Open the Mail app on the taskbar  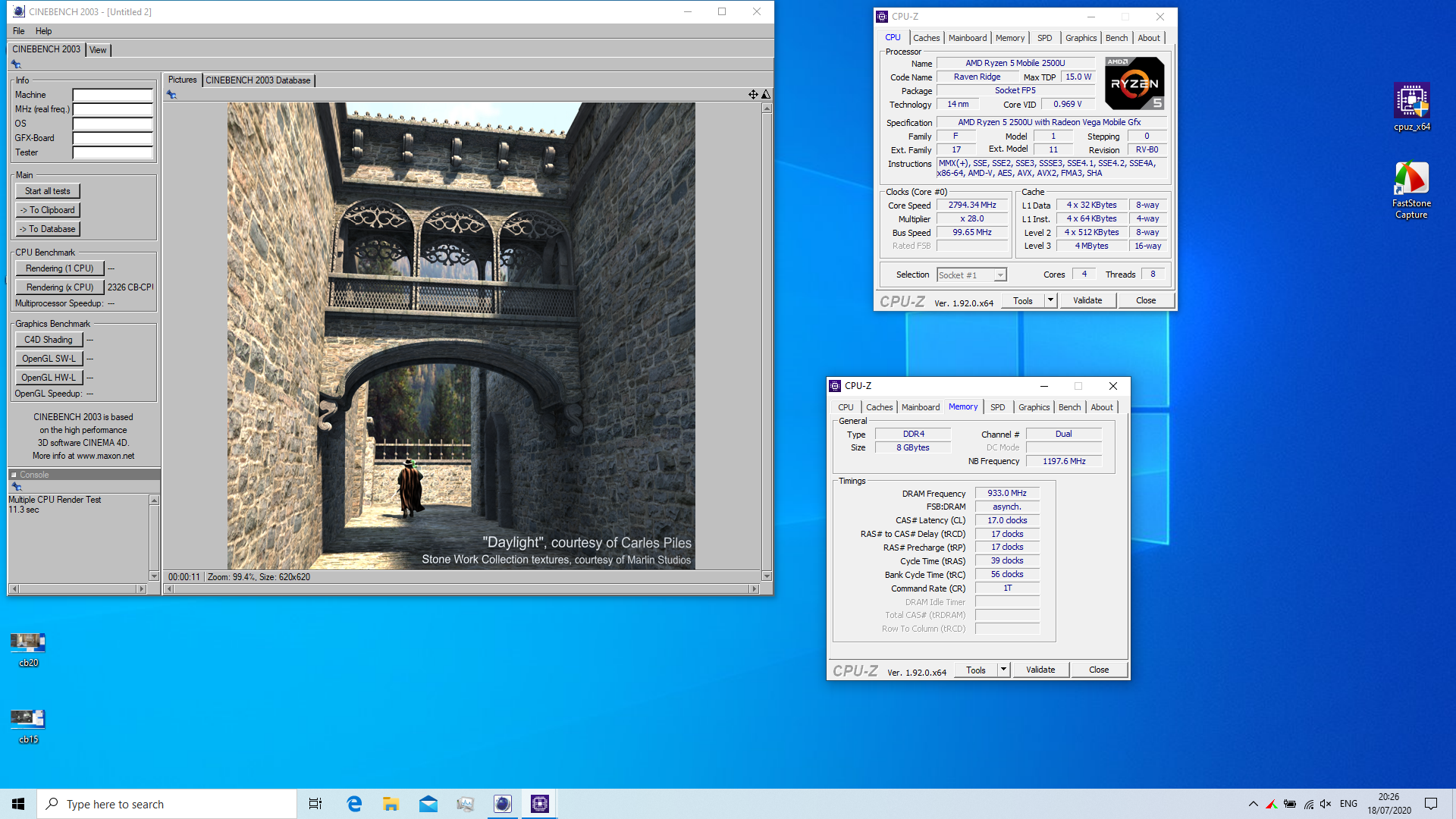point(428,804)
